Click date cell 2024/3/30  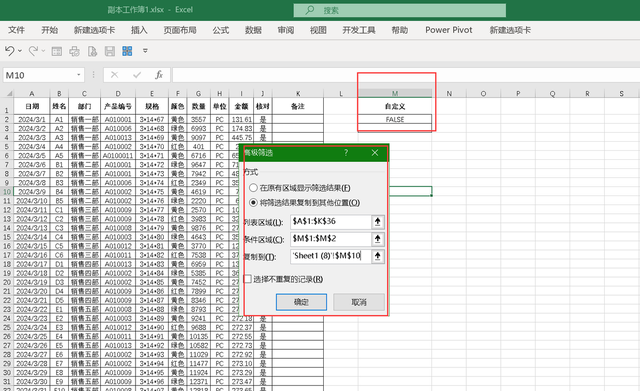pos(32,381)
